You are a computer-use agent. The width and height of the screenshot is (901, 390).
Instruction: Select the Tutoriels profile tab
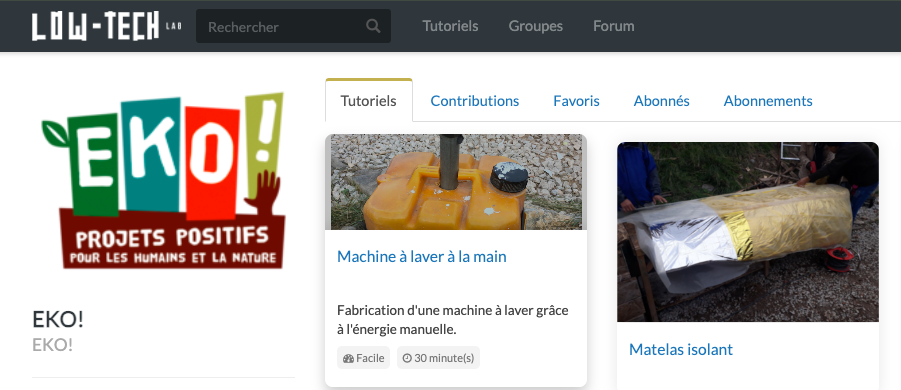pos(368,101)
